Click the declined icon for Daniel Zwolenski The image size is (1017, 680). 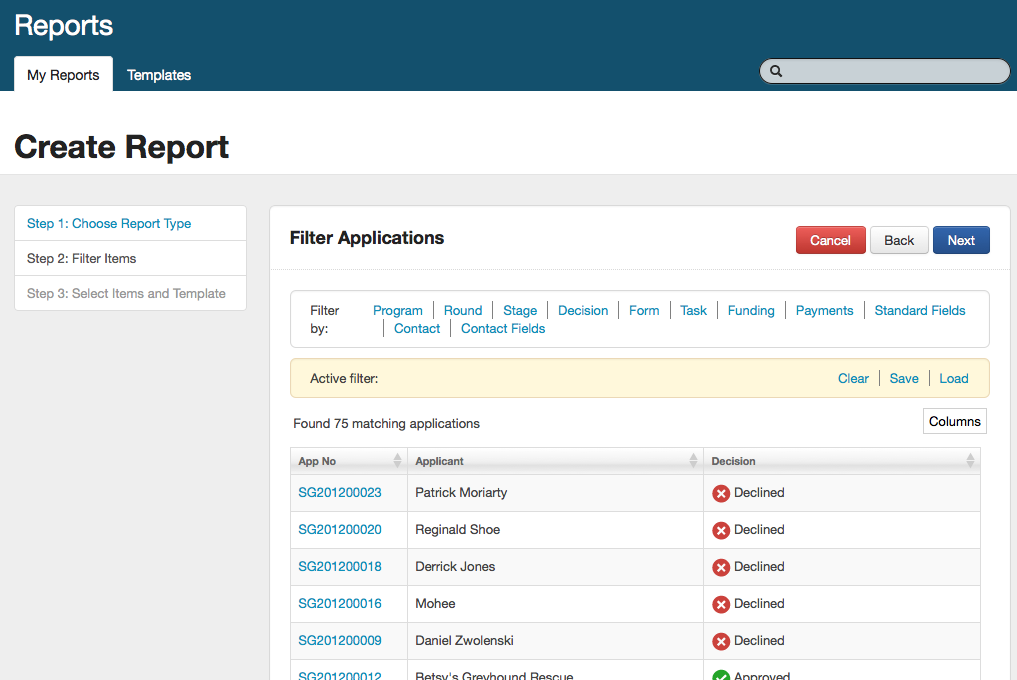click(720, 641)
